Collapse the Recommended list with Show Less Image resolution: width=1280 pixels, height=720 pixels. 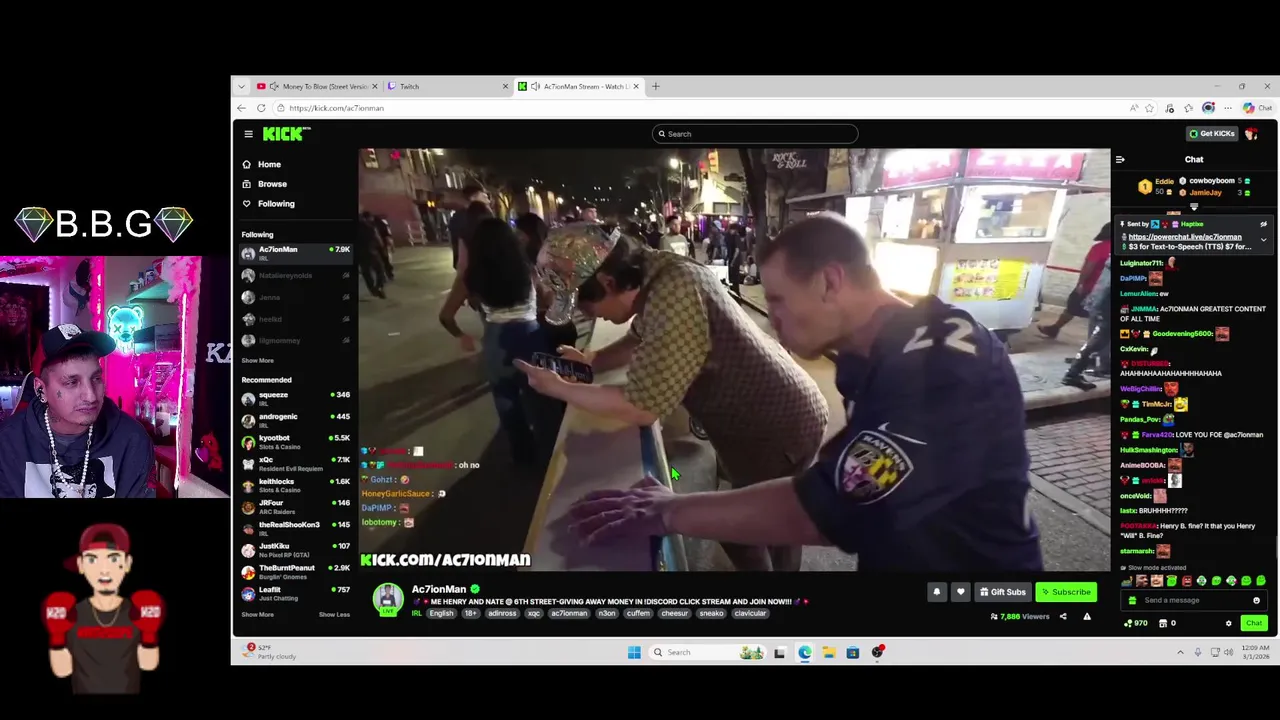(x=334, y=615)
